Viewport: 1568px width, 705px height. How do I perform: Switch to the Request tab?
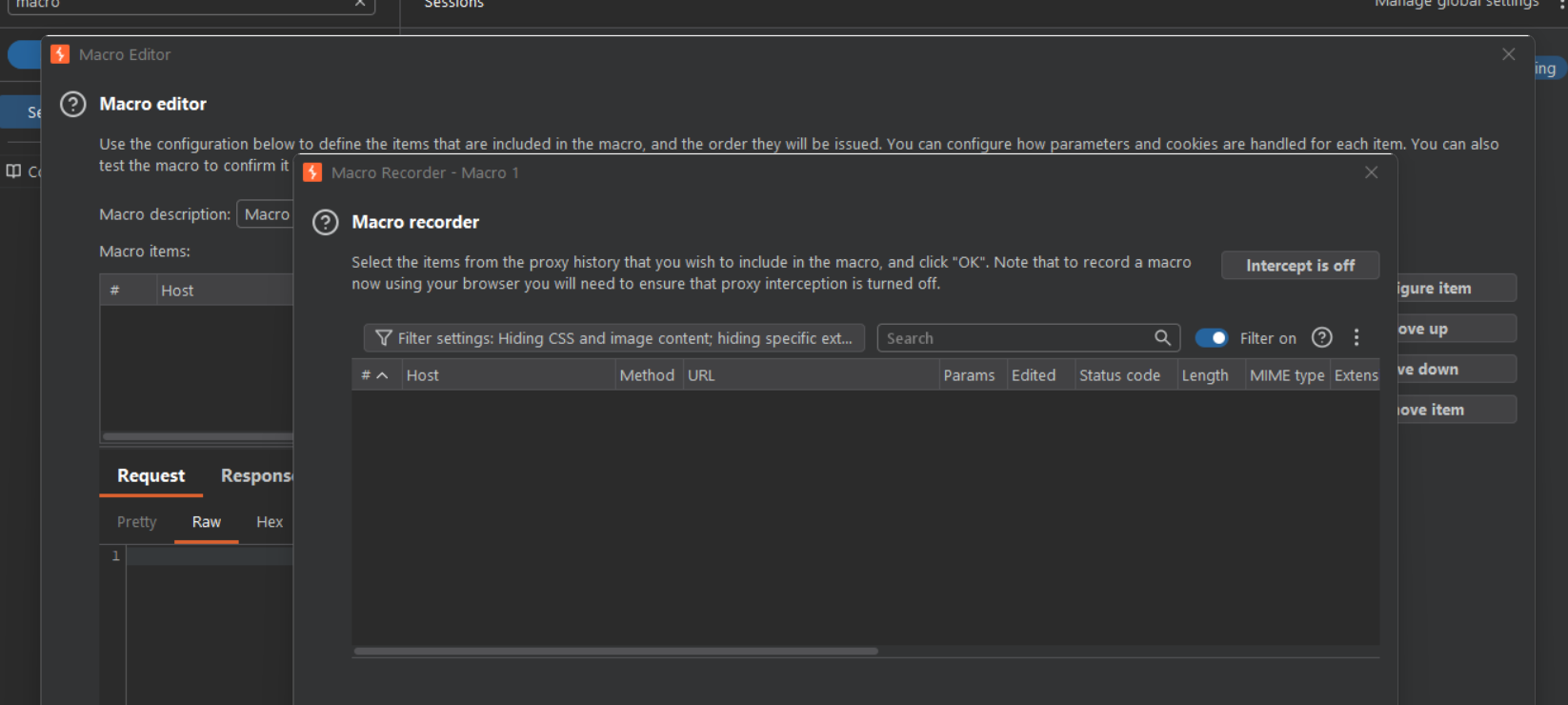click(151, 475)
